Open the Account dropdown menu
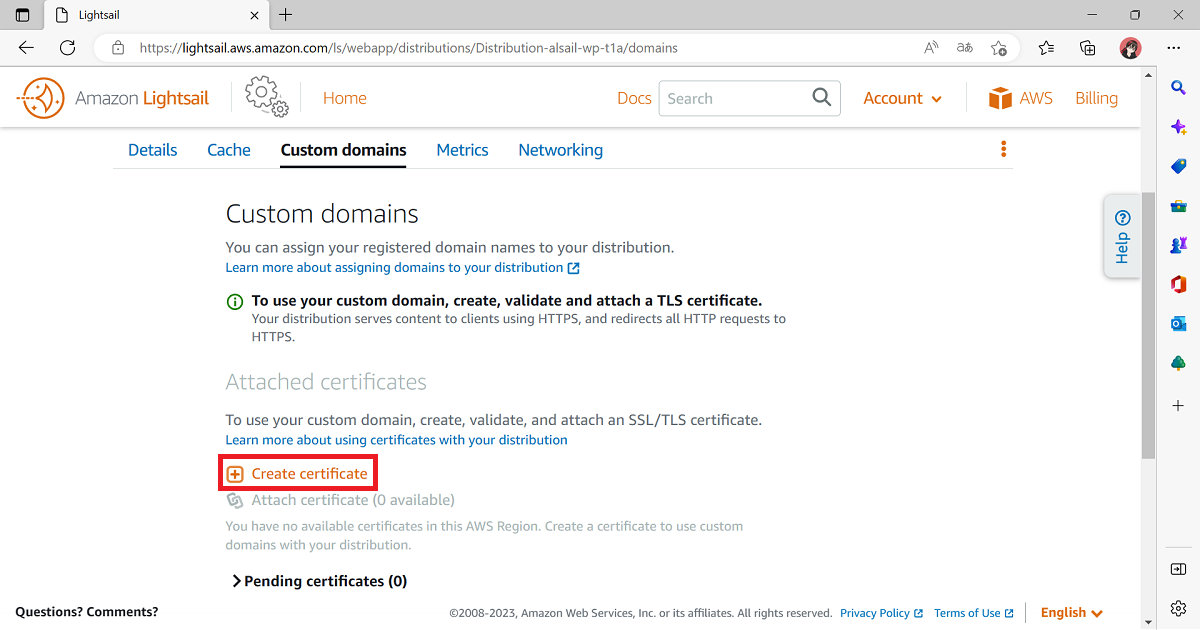 tap(902, 97)
